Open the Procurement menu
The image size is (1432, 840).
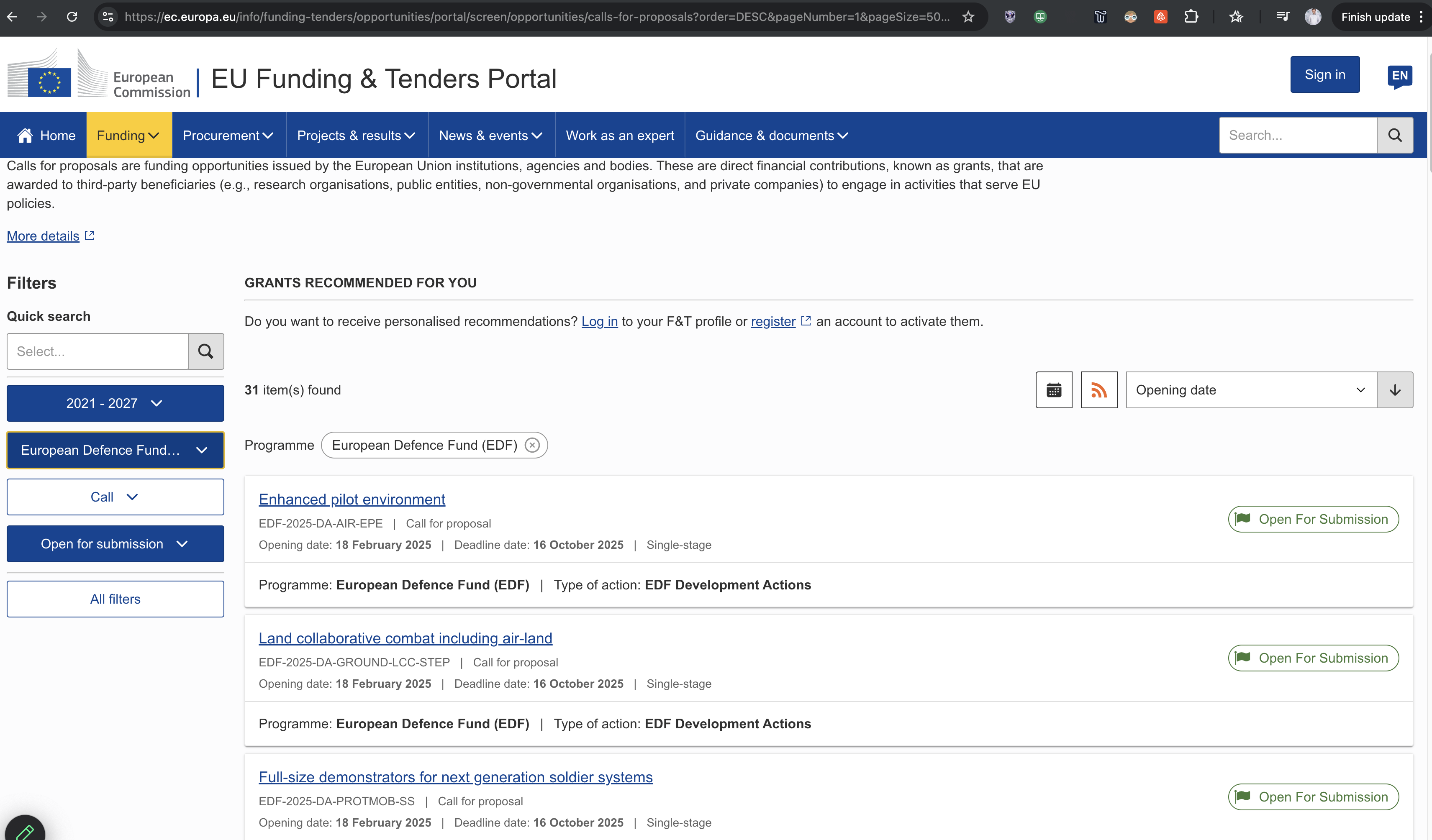pos(228,135)
